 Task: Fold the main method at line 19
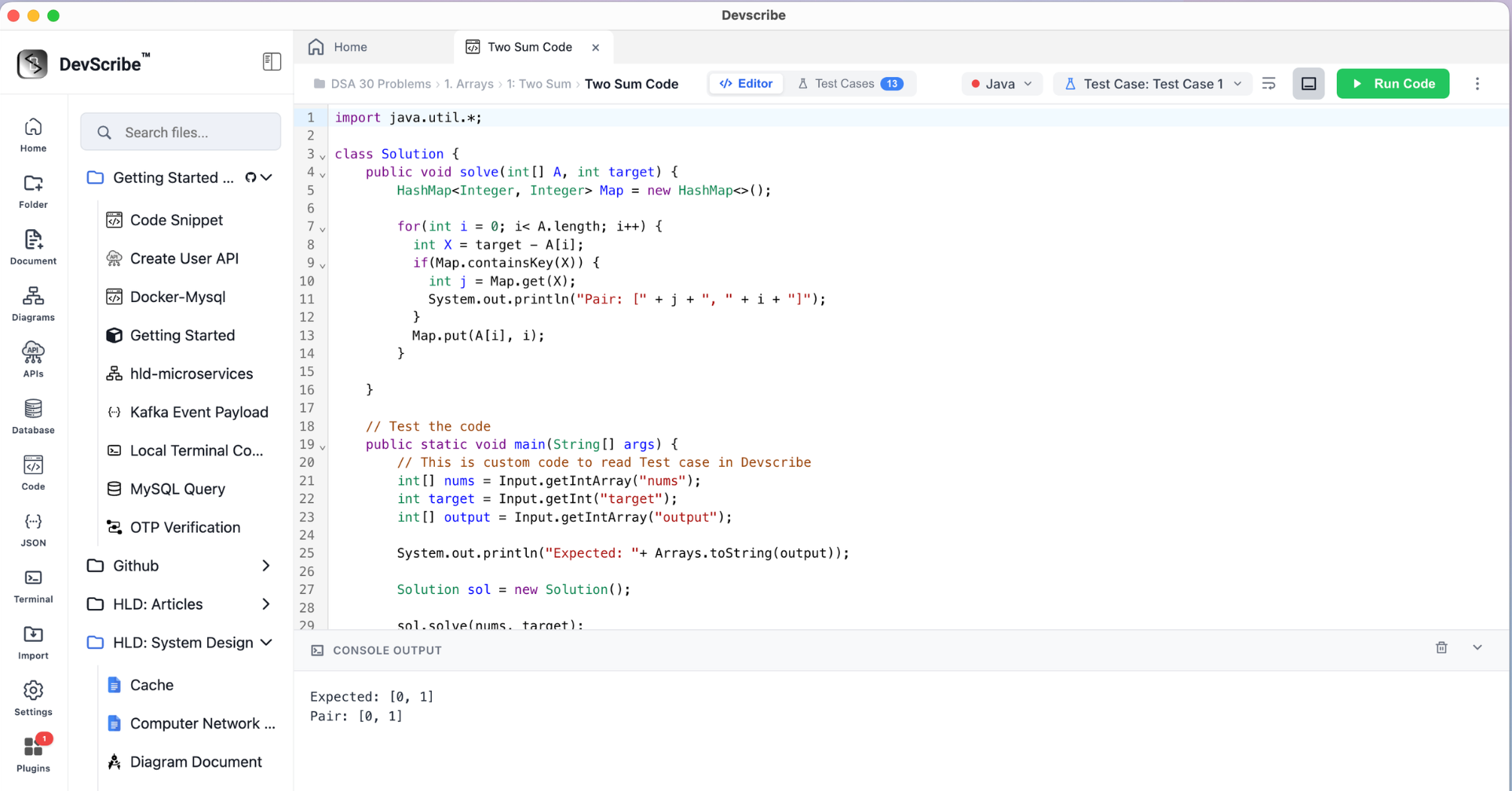[x=323, y=447]
